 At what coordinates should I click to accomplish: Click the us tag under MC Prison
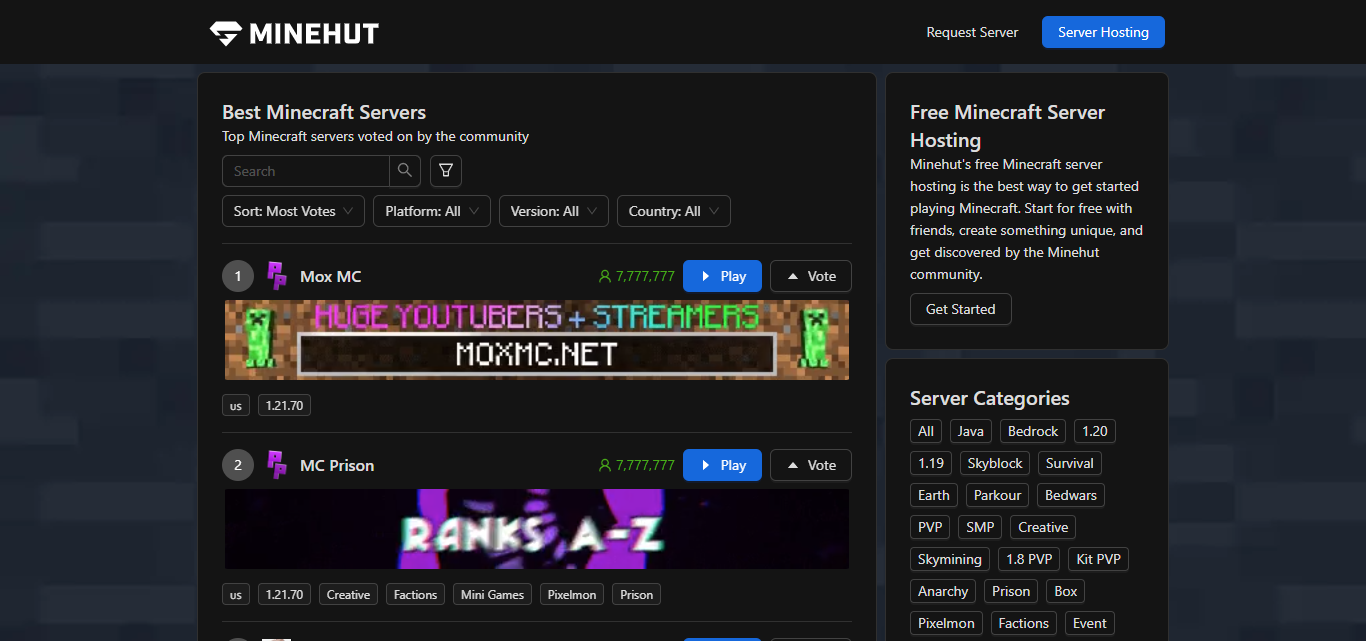(x=236, y=595)
